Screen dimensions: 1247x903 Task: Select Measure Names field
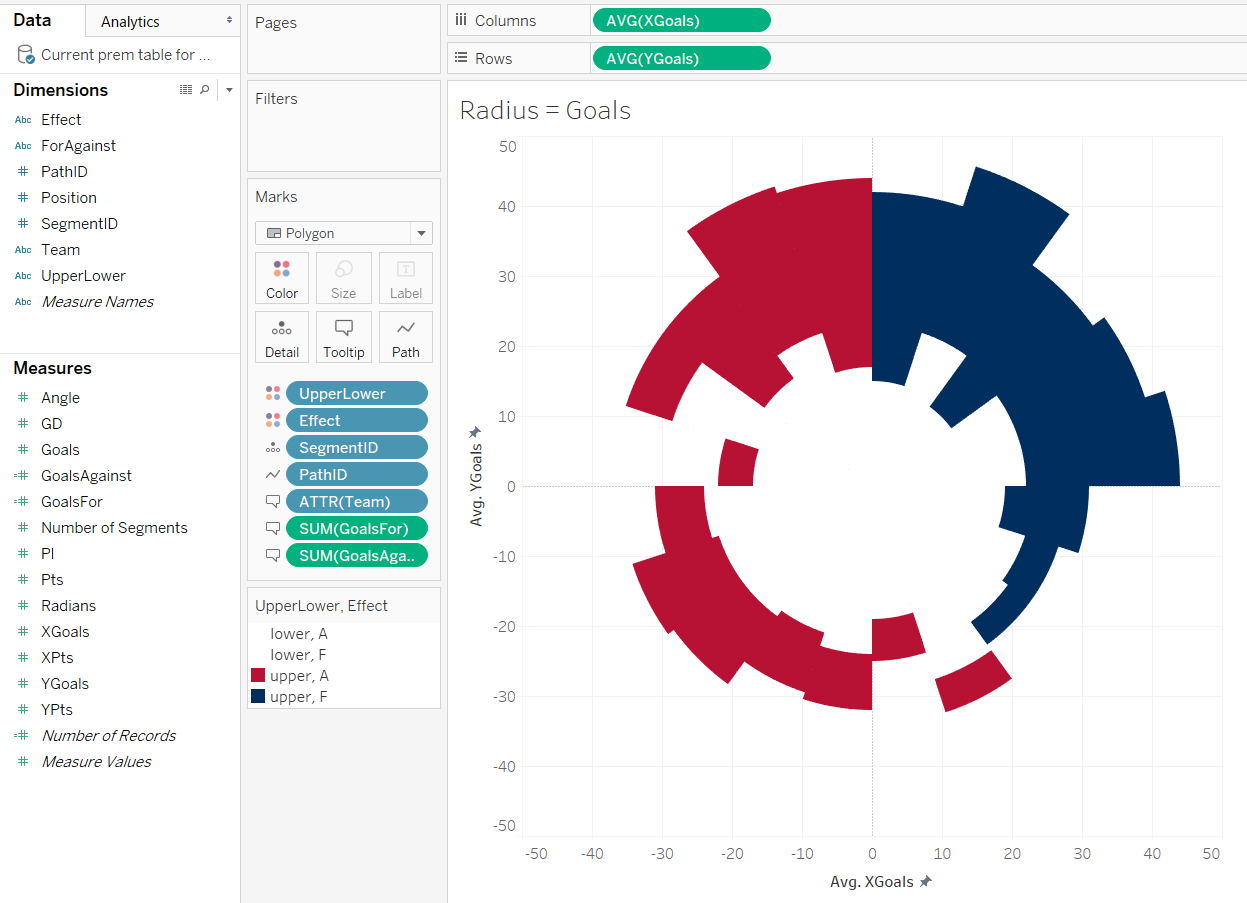97,301
